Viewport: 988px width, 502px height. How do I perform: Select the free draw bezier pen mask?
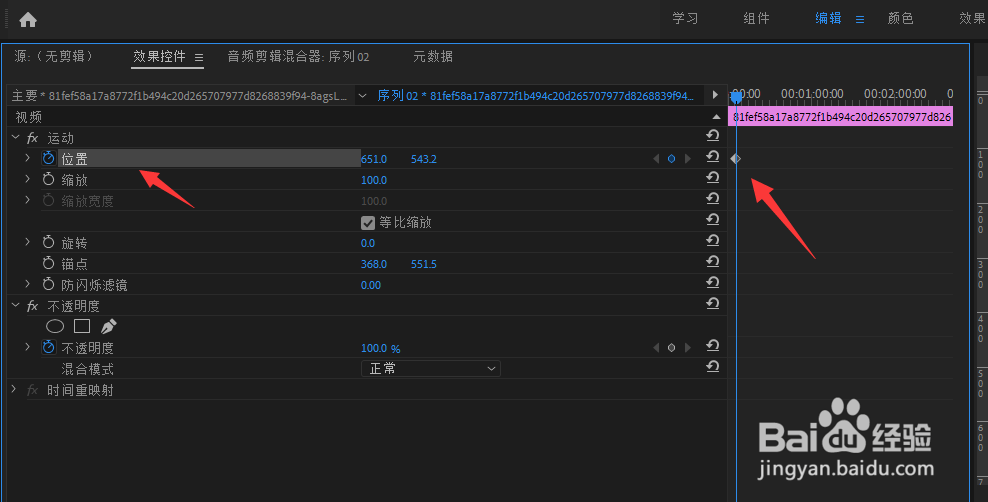(x=108, y=326)
